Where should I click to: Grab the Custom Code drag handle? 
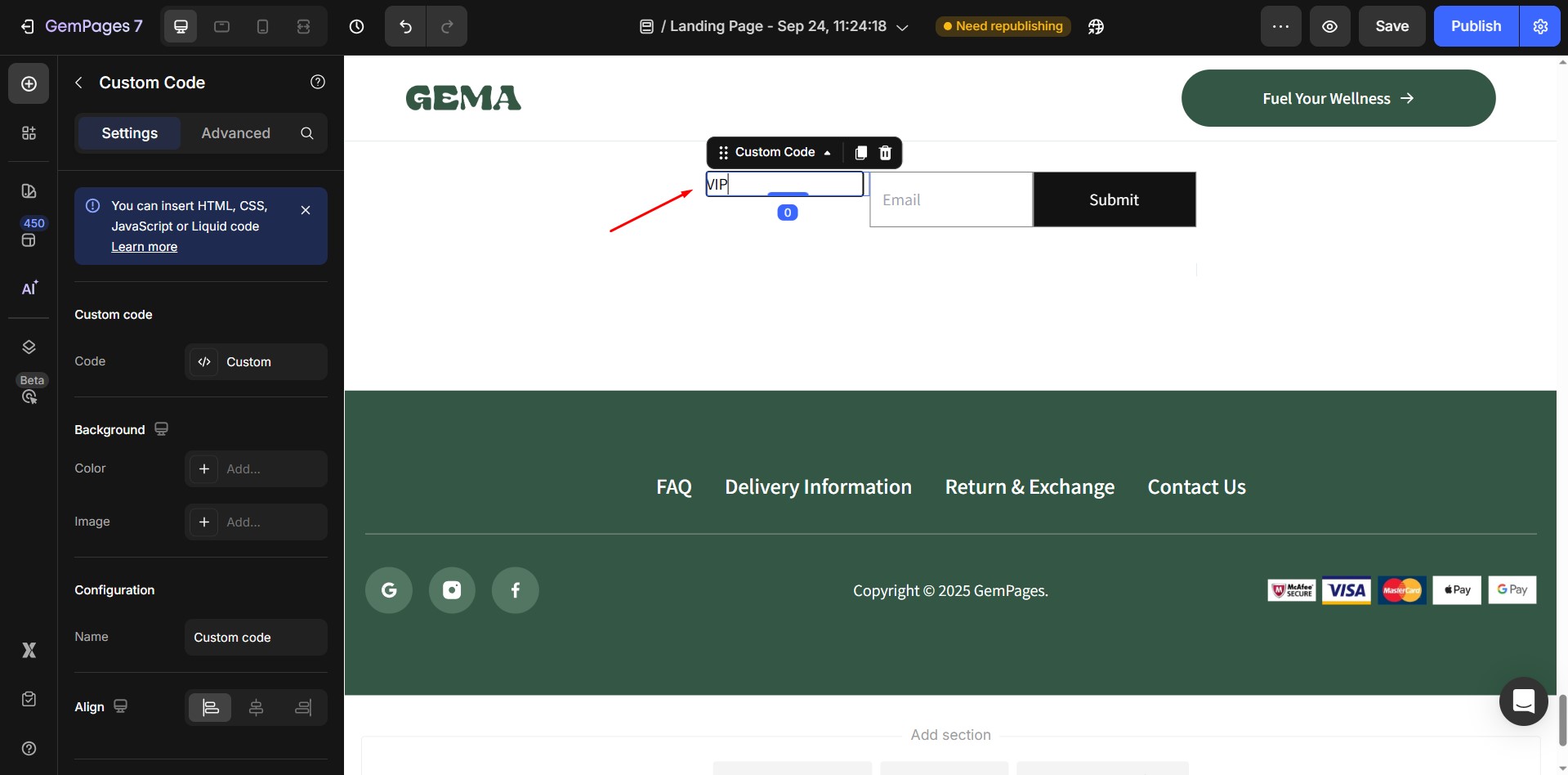tap(723, 153)
